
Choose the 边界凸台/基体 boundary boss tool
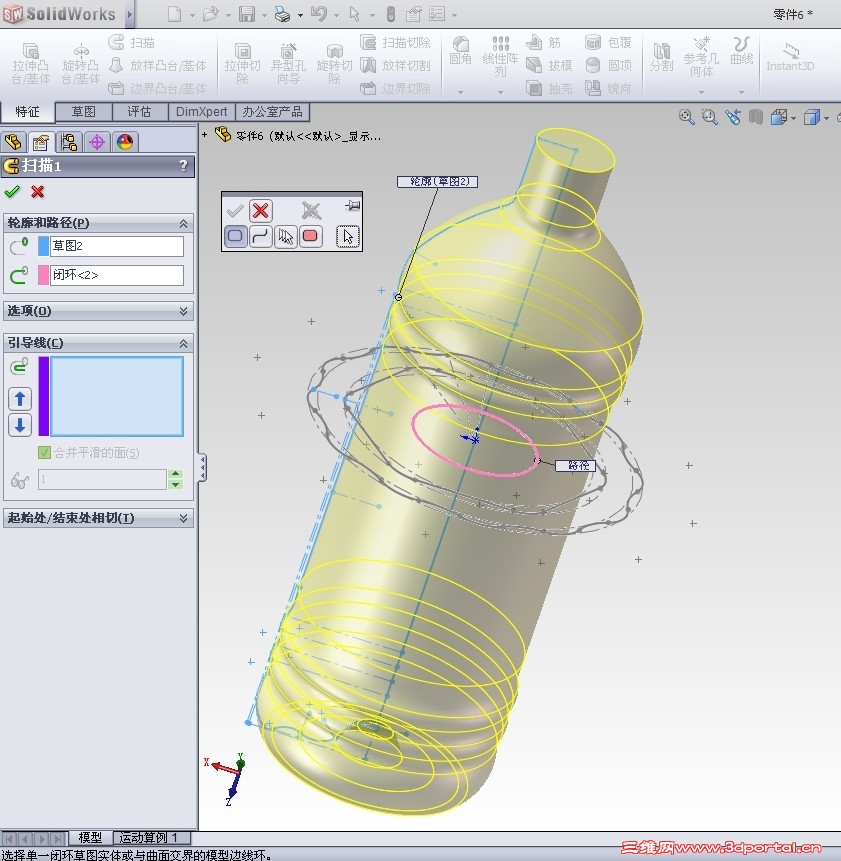[158, 88]
